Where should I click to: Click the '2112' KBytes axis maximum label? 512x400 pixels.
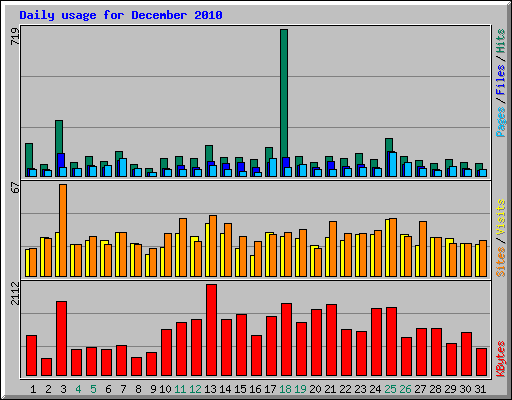15,293
